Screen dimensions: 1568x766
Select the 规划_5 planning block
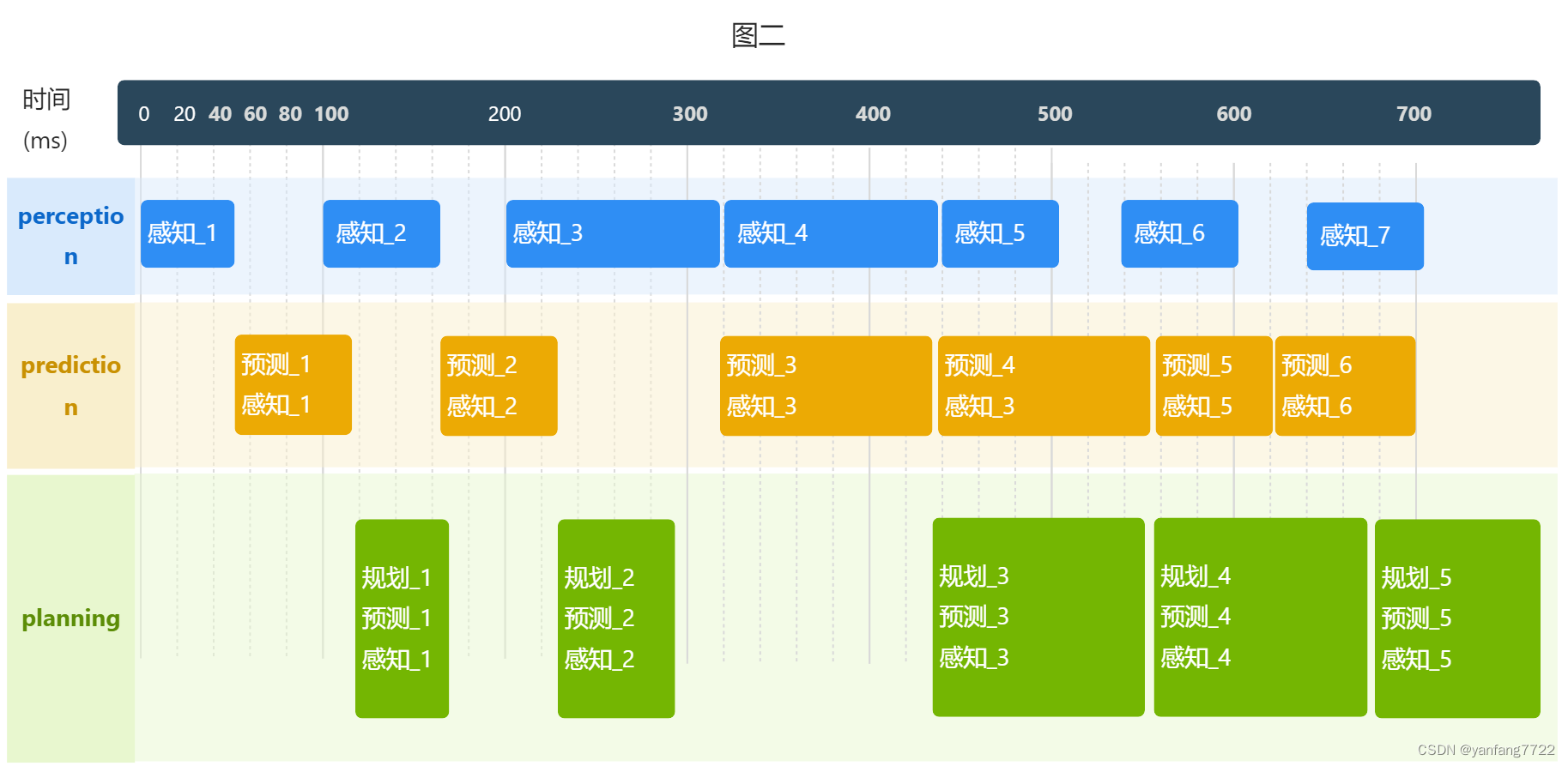click(x=1457, y=618)
